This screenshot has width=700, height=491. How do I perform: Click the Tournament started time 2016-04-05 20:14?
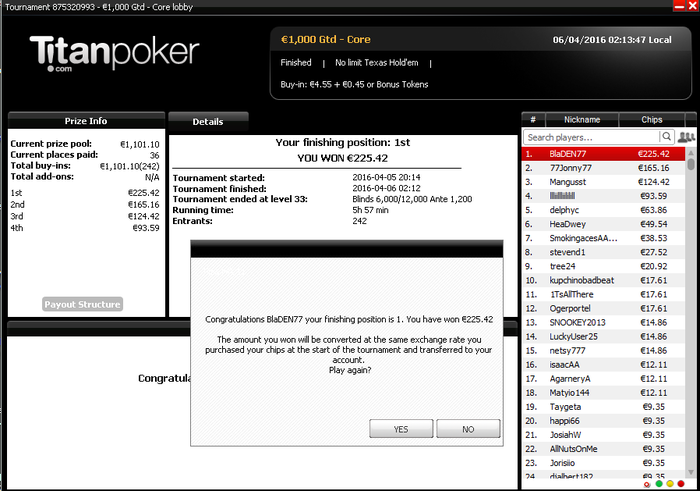coord(386,178)
